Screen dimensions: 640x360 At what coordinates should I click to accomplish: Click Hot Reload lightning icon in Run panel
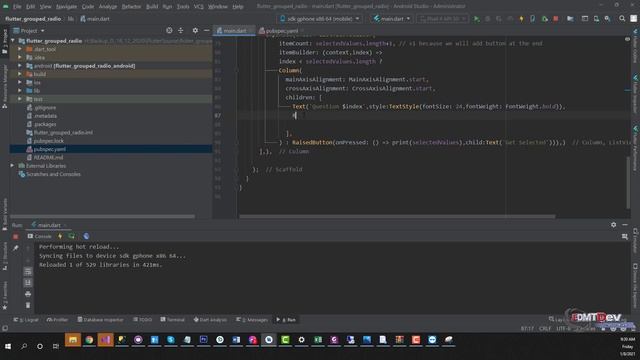(60, 236)
